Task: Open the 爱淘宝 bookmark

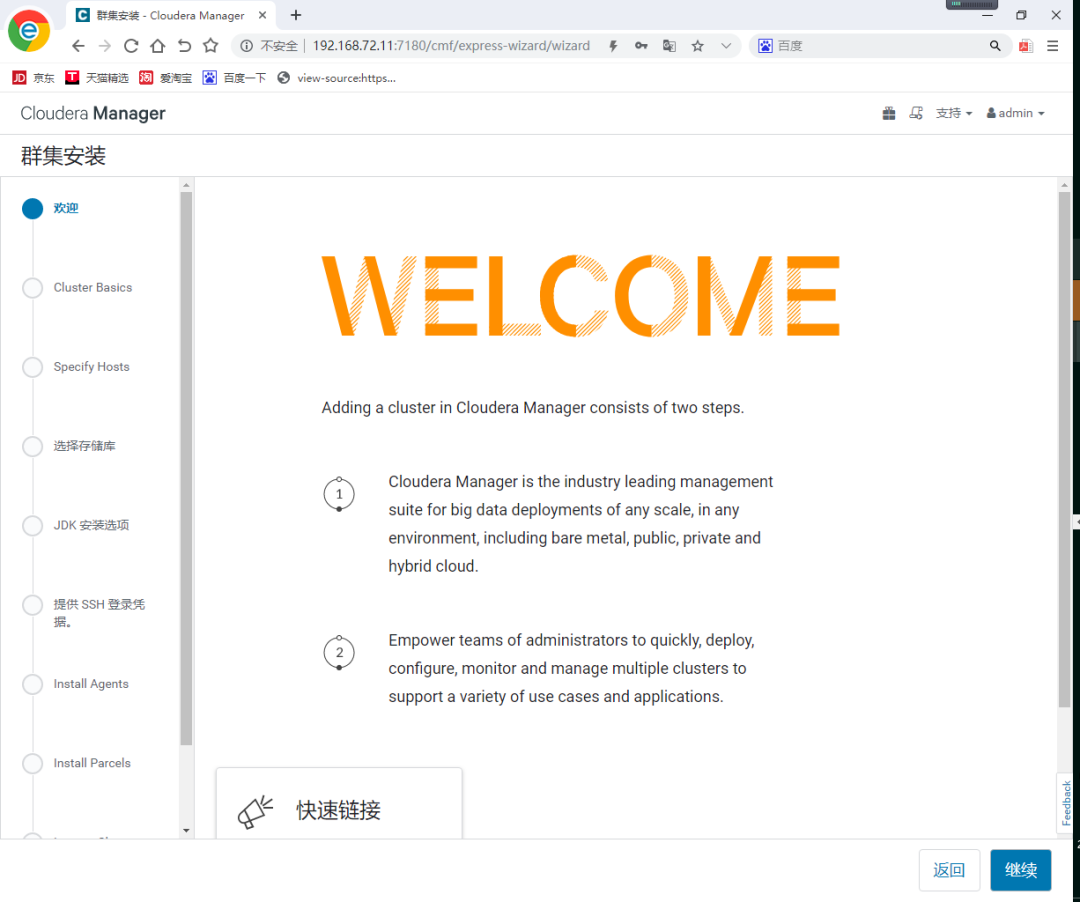Action: pyautogui.click(x=165, y=78)
